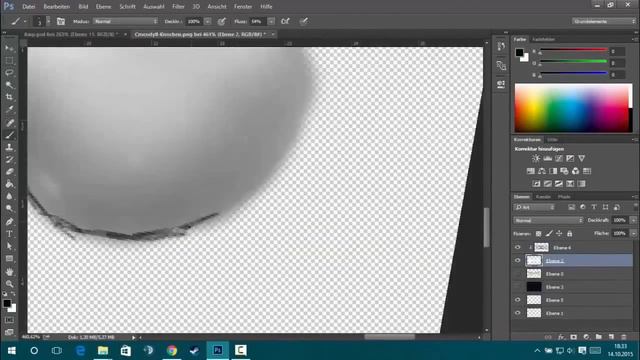Select the Blur tool
640x360 pixels.
pyautogui.click(x=9, y=196)
